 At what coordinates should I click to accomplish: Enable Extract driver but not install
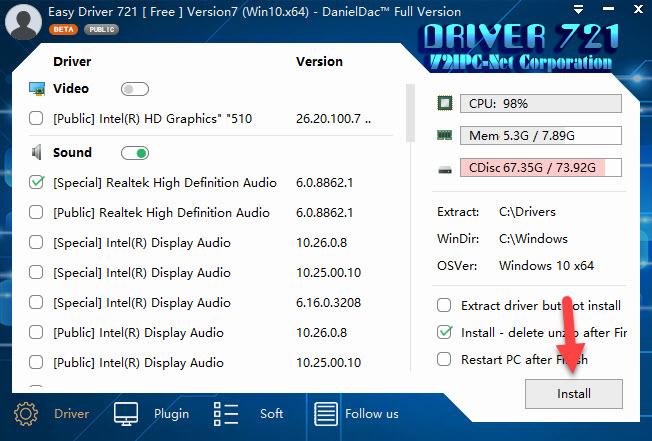coord(444,305)
